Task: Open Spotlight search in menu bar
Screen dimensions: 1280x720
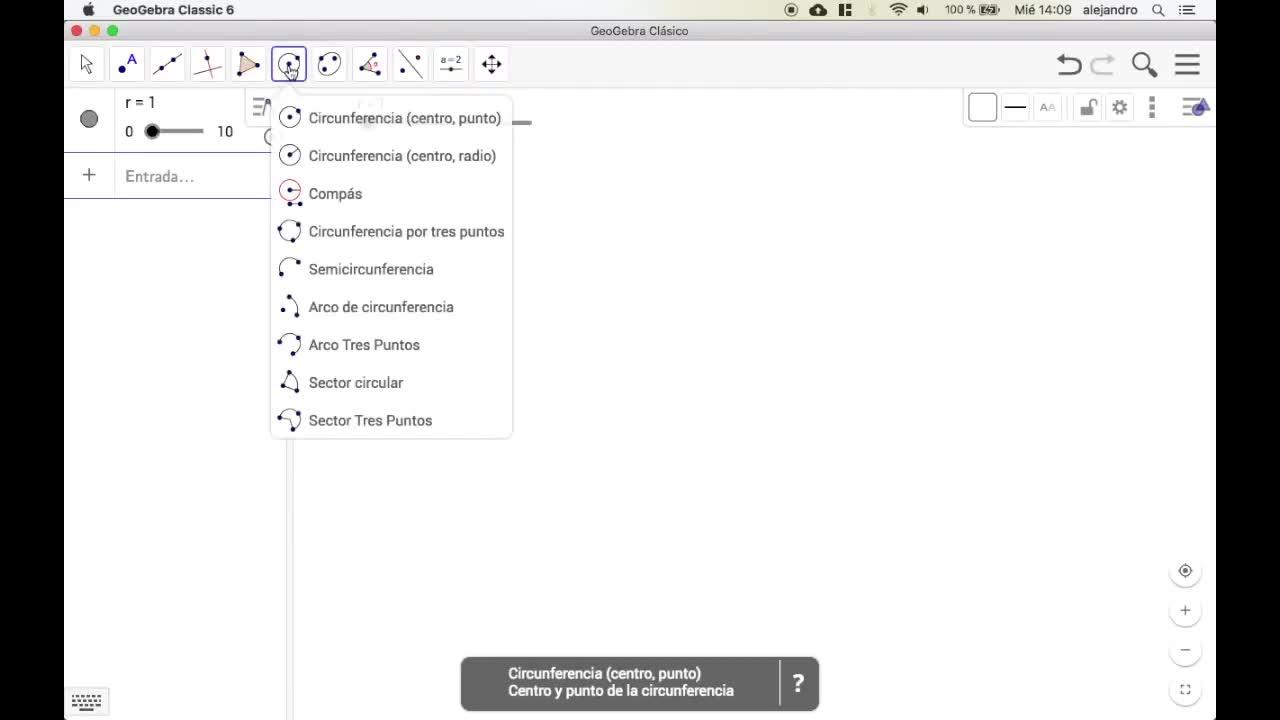Action: 1158,10
